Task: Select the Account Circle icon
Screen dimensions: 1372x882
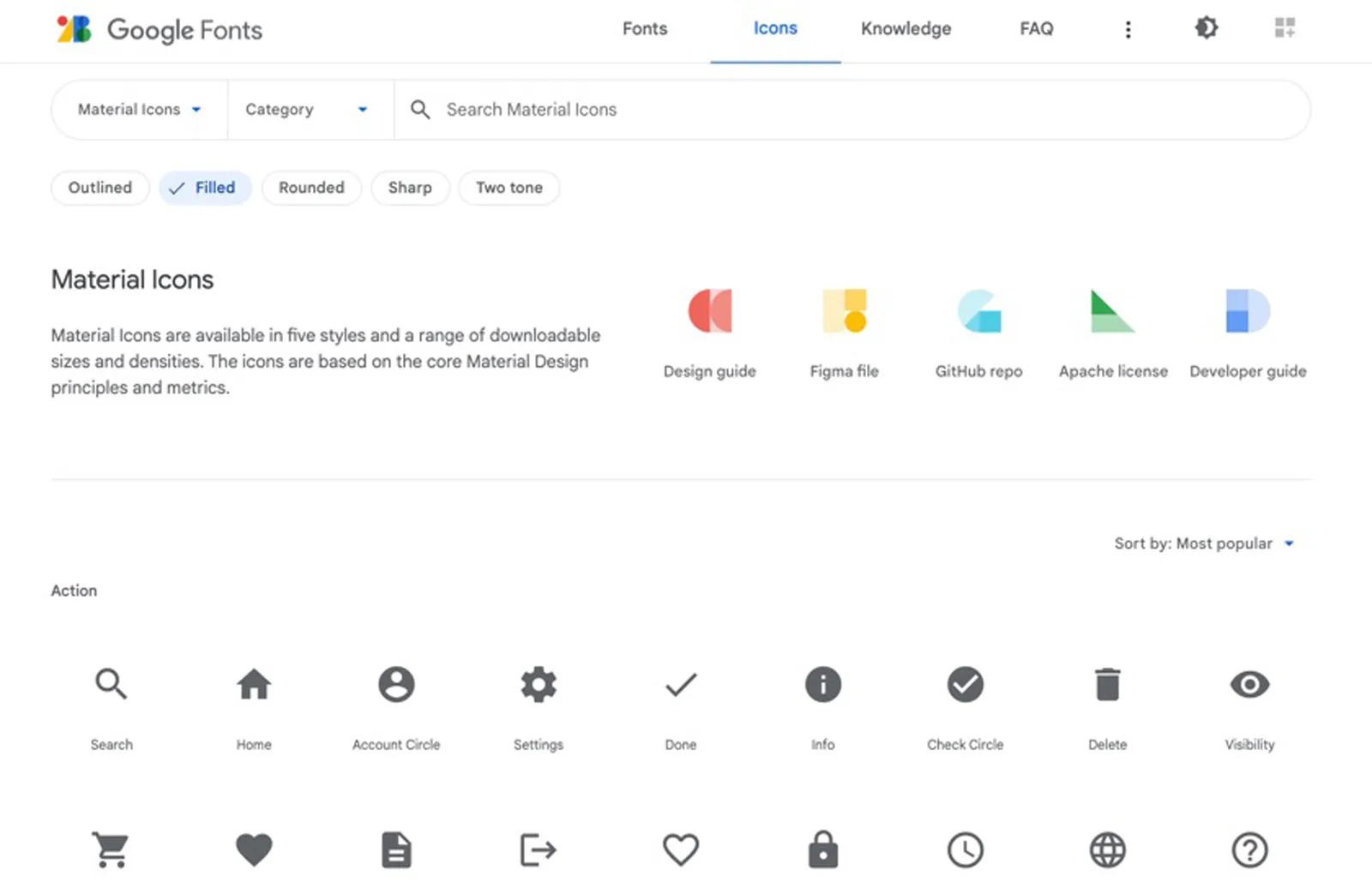Action: pyautogui.click(x=396, y=685)
